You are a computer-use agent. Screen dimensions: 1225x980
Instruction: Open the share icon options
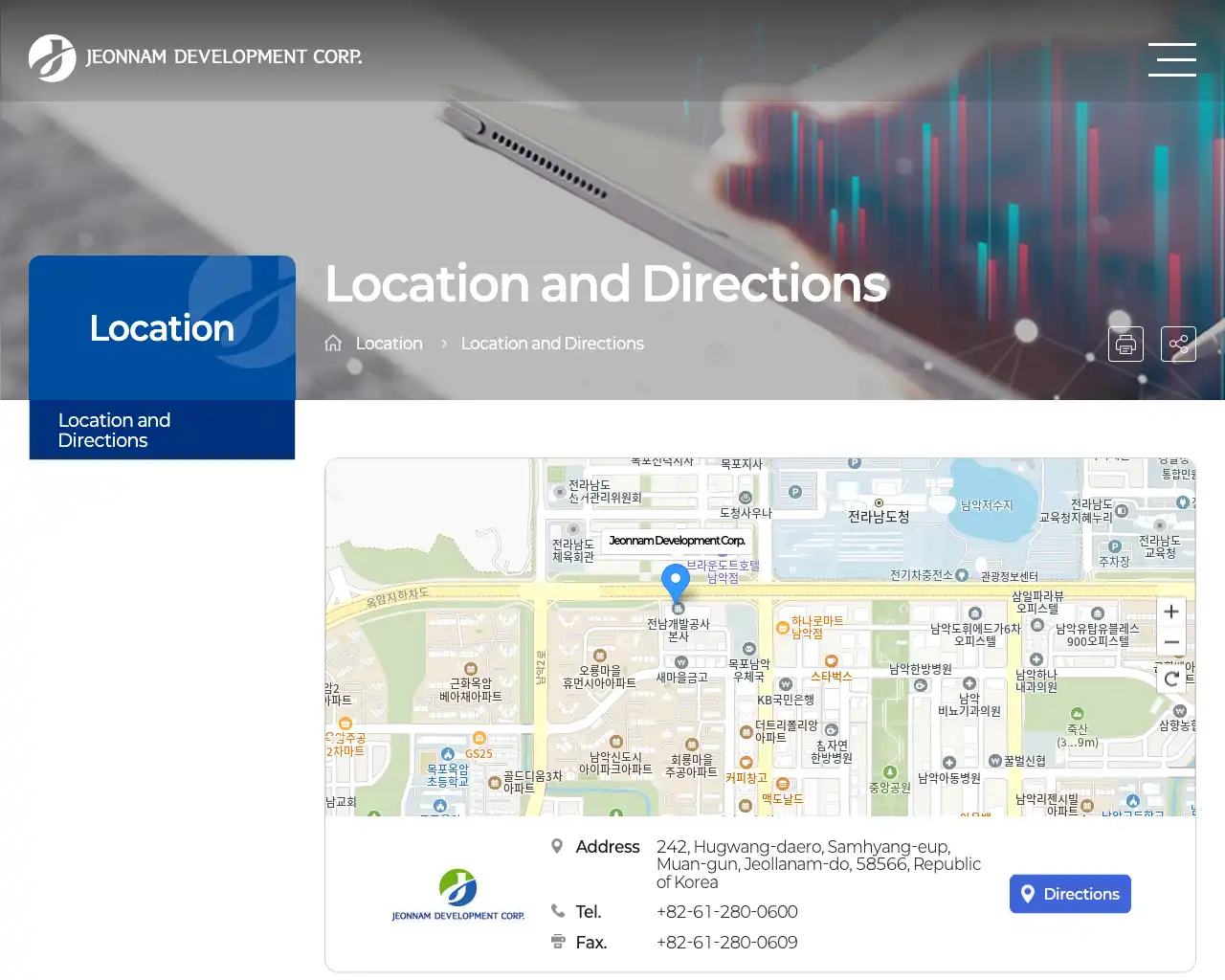click(x=1178, y=344)
